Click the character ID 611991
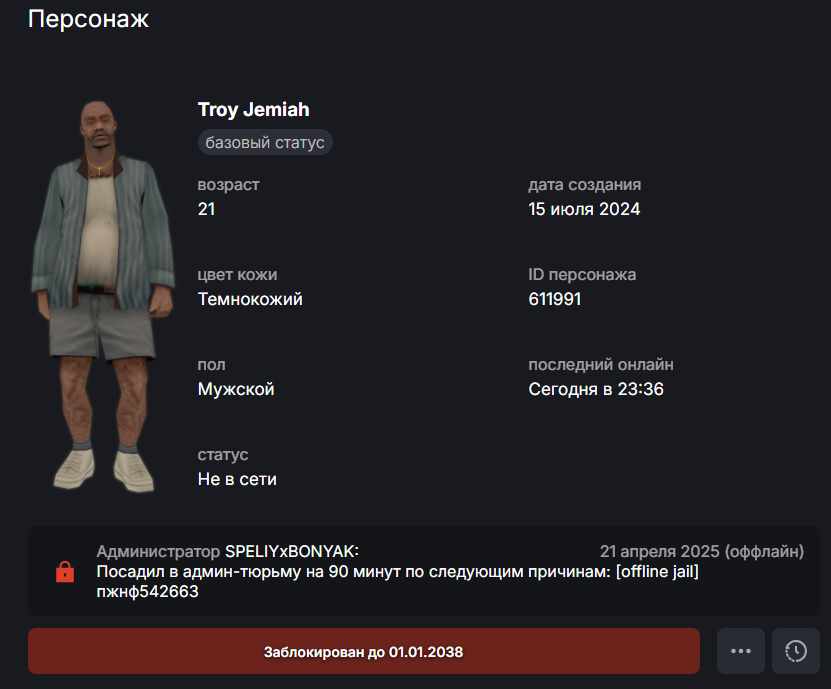The height and width of the screenshot is (689, 831). (x=555, y=299)
